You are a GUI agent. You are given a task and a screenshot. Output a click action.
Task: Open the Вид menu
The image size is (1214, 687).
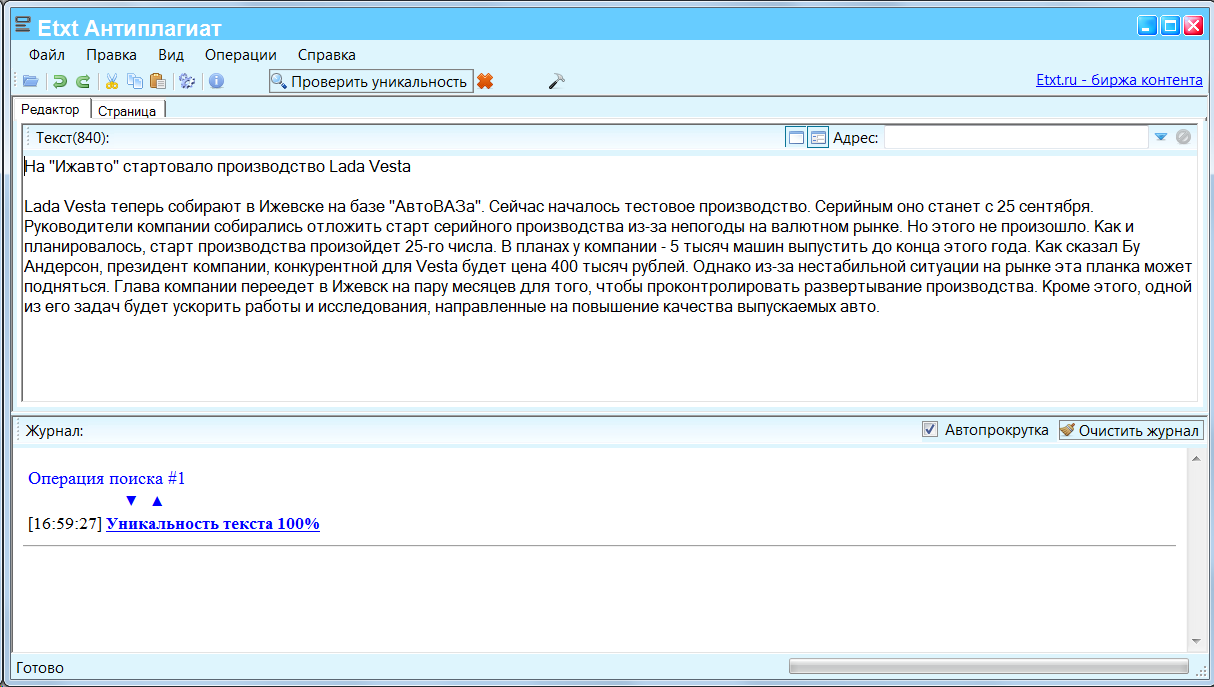171,55
